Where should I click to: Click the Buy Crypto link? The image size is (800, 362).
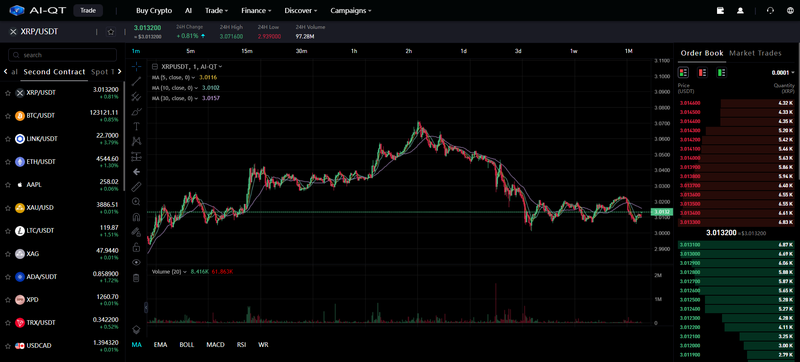[154, 10]
